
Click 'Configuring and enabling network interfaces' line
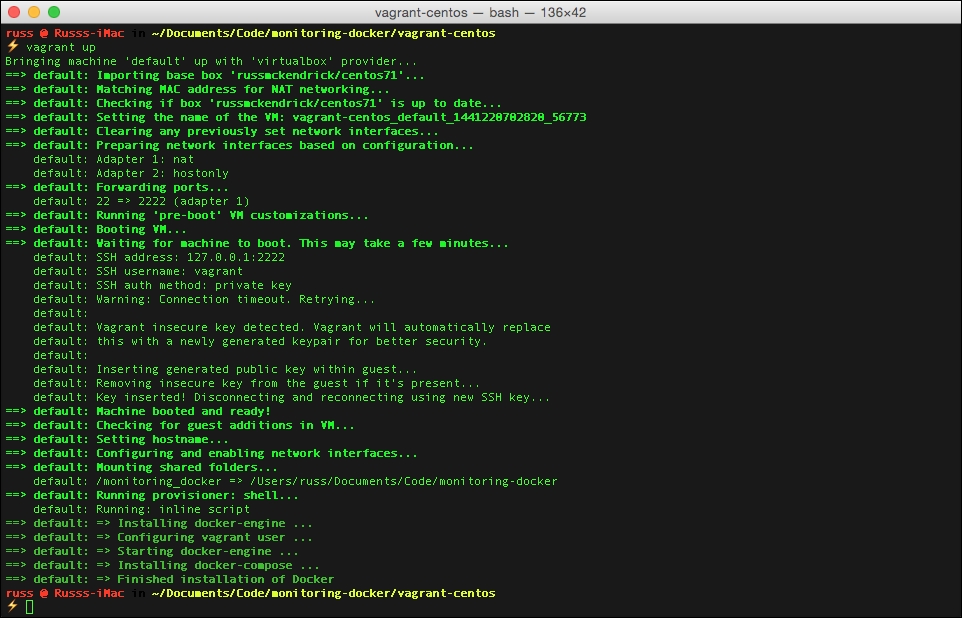(x=211, y=454)
